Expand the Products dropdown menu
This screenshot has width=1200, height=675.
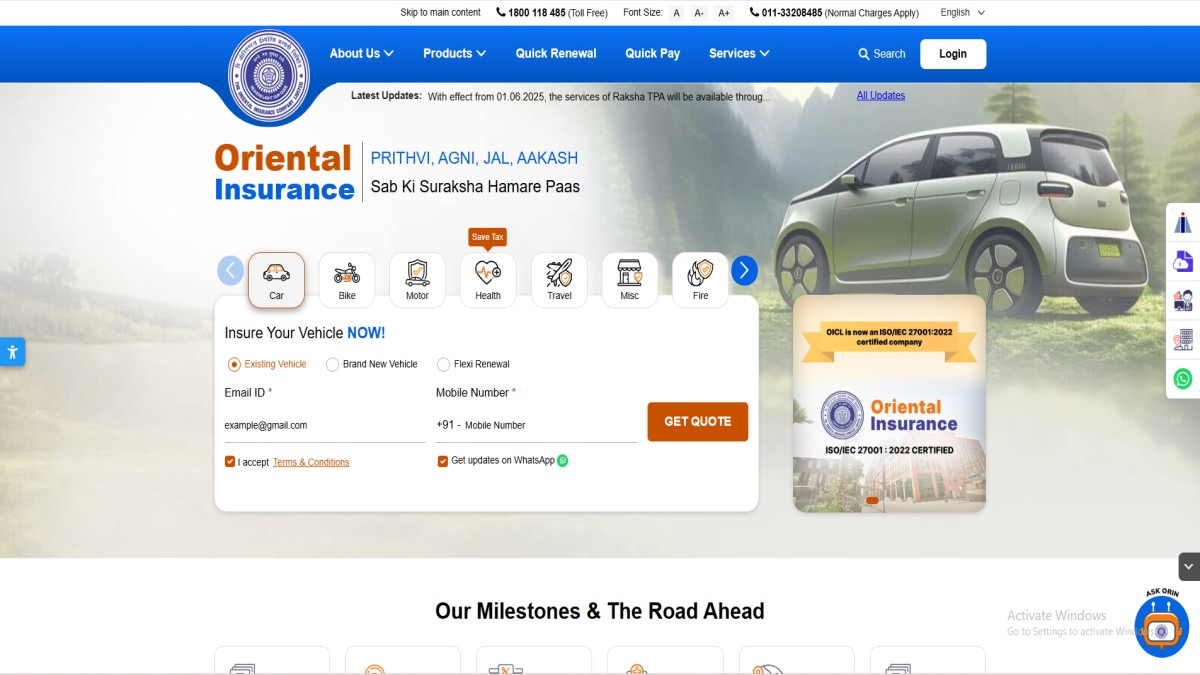pos(454,54)
